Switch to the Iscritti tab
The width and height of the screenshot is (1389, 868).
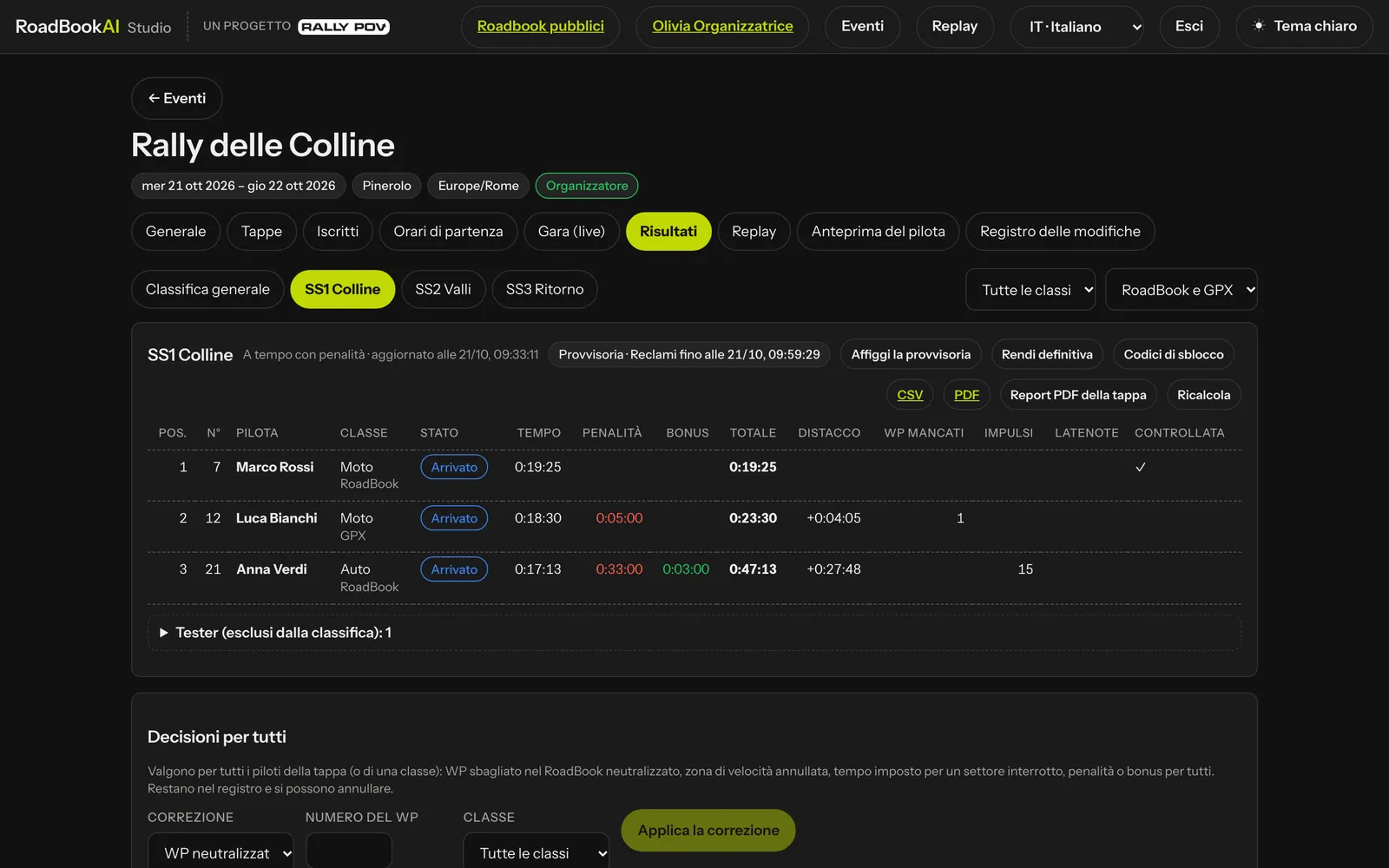click(338, 232)
